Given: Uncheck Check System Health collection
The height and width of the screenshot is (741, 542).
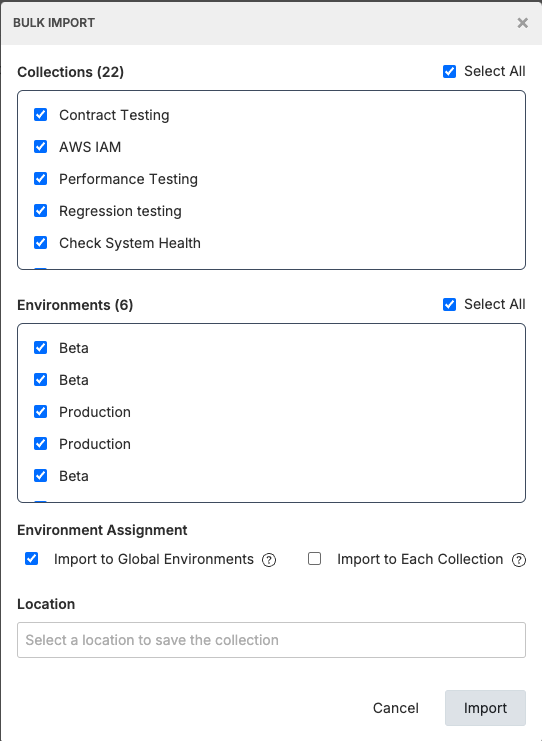Looking at the screenshot, I should click(x=41, y=242).
